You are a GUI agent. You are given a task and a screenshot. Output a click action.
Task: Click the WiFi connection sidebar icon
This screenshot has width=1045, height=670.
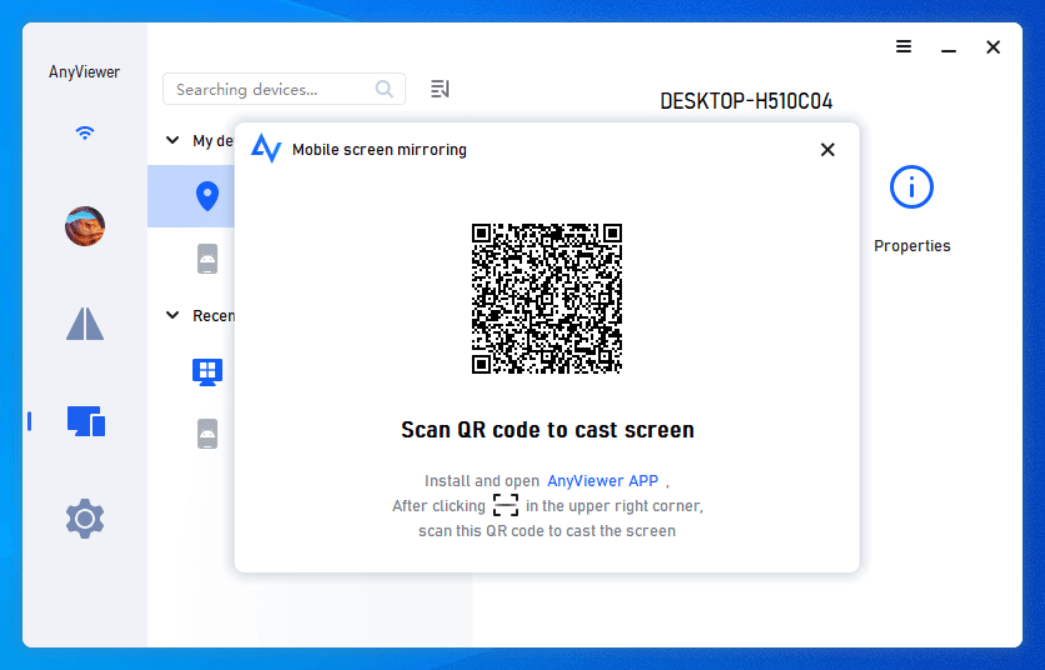[84, 131]
